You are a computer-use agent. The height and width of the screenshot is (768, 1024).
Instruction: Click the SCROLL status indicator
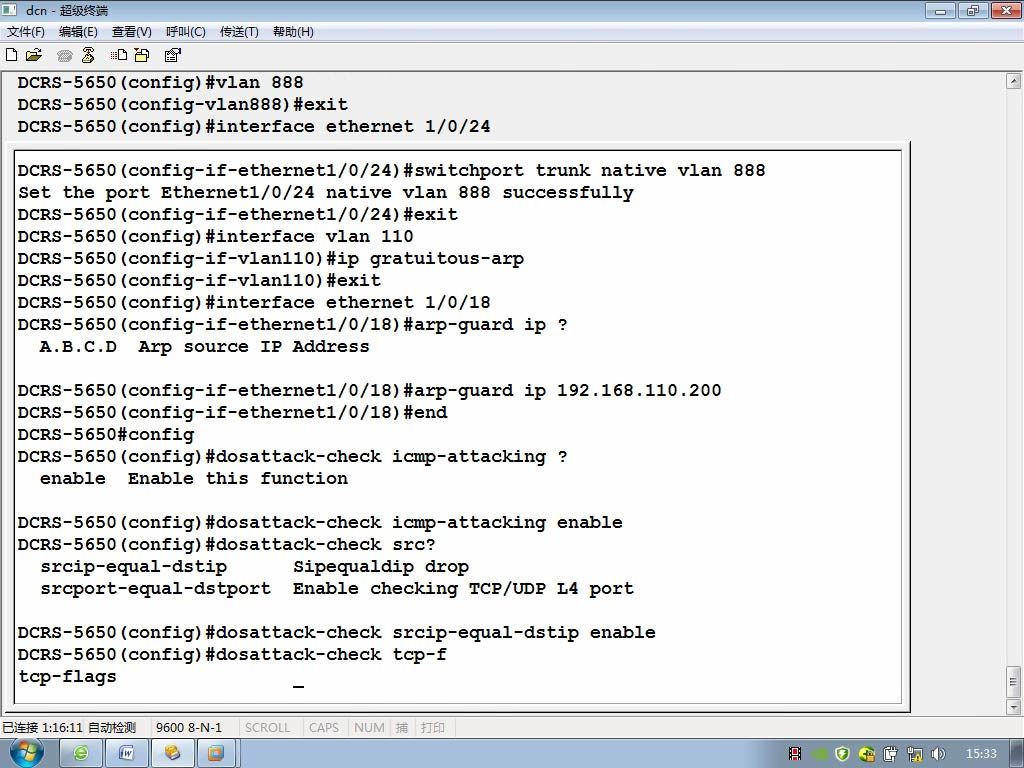pos(267,728)
